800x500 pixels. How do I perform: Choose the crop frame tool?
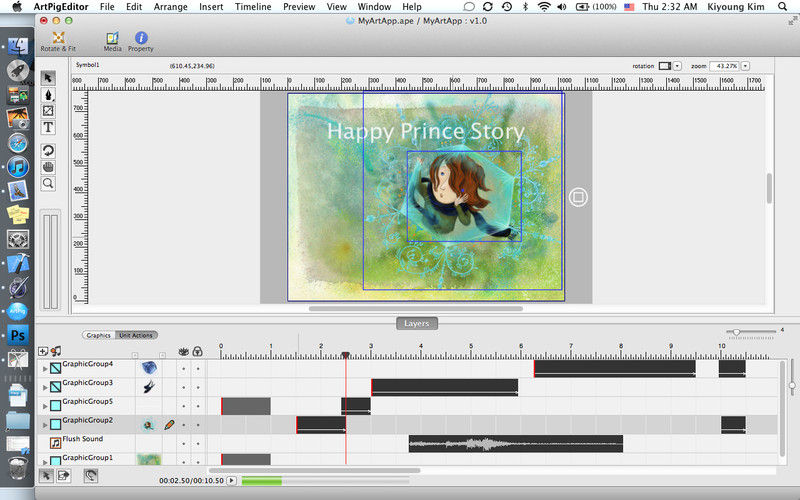click(48, 111)
